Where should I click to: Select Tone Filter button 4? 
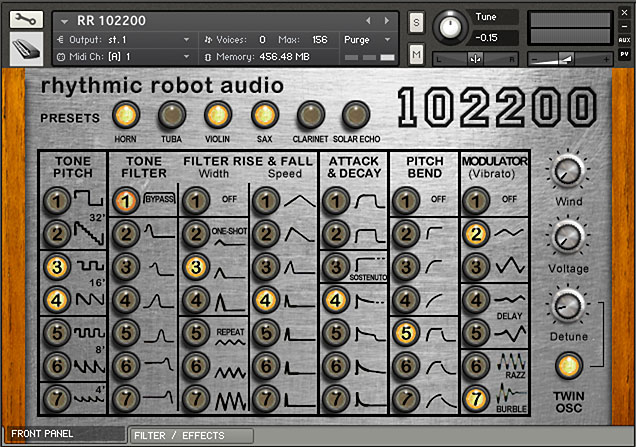(x=126, y=301)
